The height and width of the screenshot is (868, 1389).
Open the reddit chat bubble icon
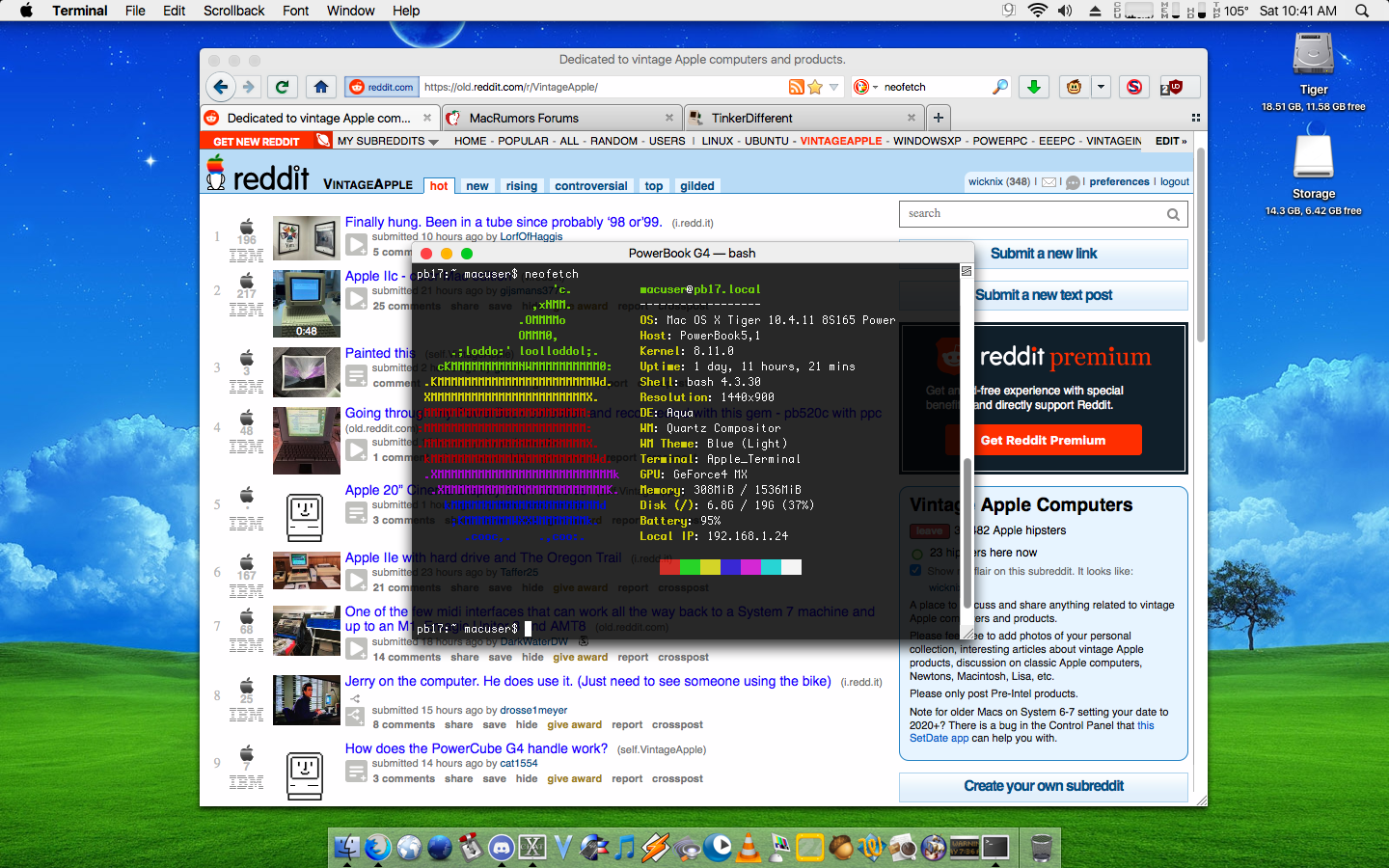pyautogui.click(x=1073, y=181)
